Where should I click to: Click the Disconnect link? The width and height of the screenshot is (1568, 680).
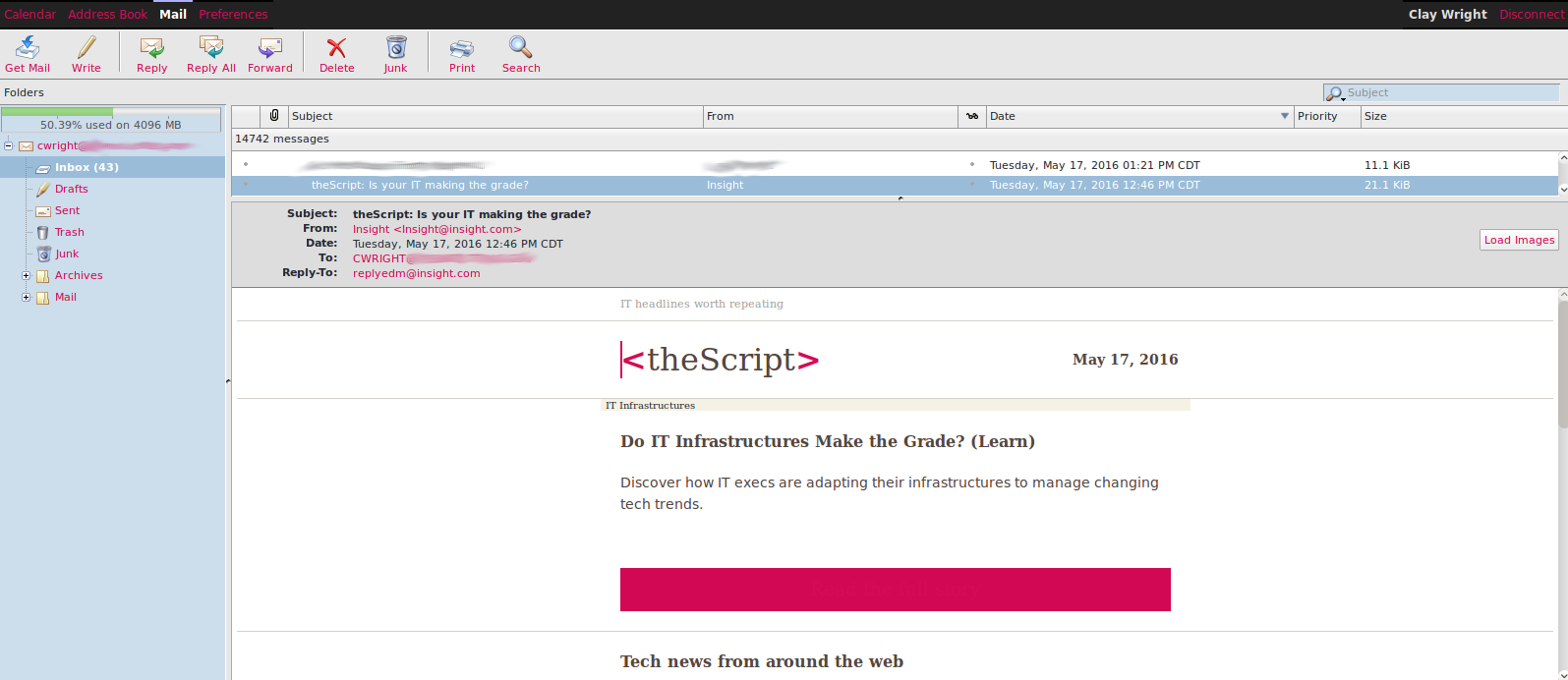coord(1531,15)
